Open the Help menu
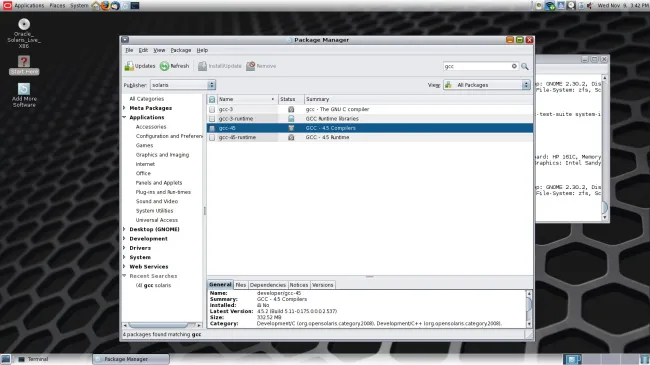 click(202, 50)
